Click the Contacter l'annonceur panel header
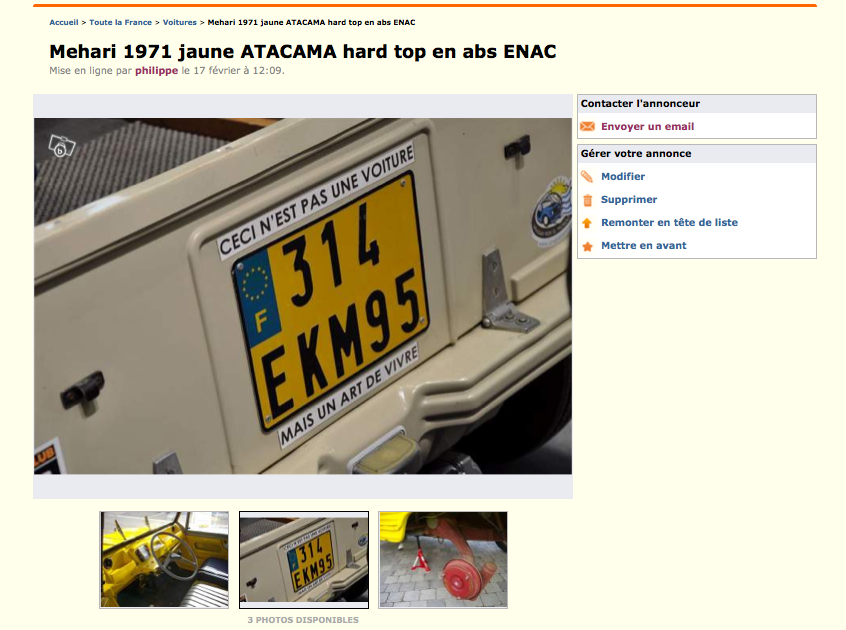Image resolution: width=846 pixels, height=630 pixels. coord(697,104)
